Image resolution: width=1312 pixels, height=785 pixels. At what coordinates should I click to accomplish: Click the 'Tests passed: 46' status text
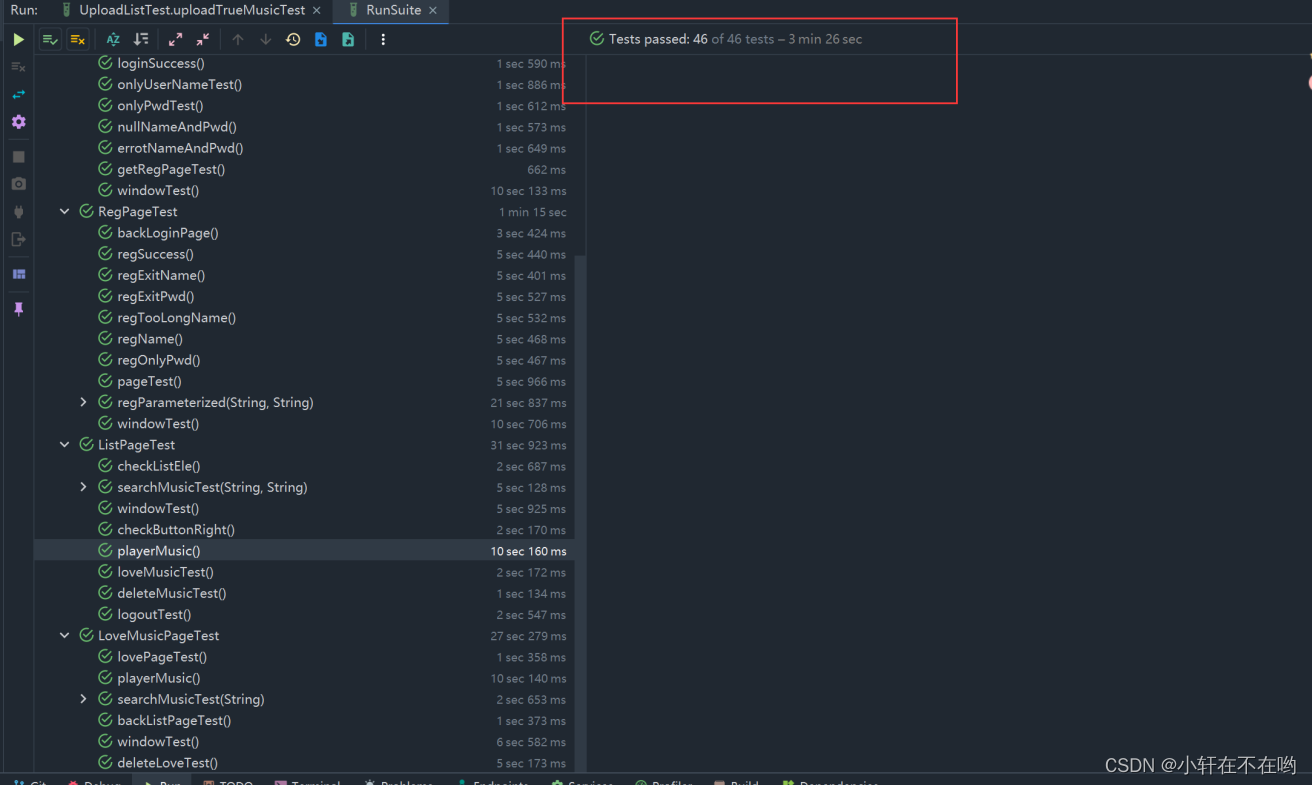tap(658, 39)
